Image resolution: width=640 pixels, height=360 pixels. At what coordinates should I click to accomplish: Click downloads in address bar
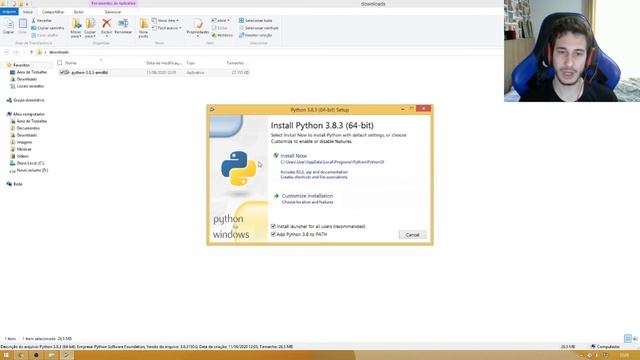click(x=59, y=52)
